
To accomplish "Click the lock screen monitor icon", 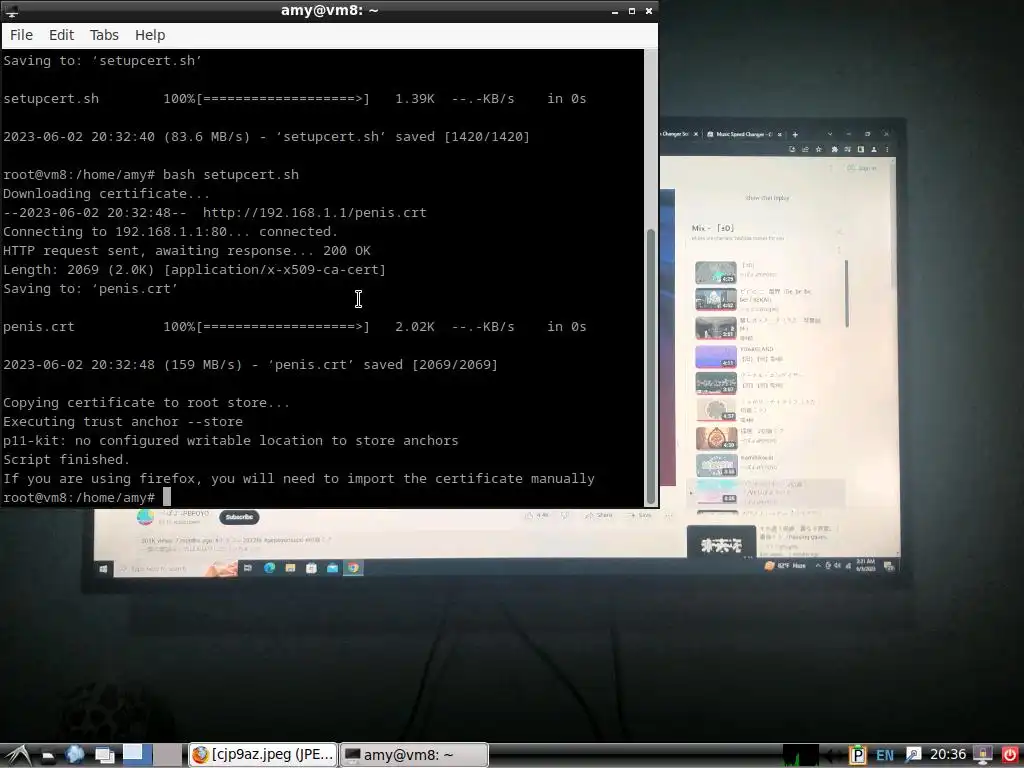I will point(983,756).
